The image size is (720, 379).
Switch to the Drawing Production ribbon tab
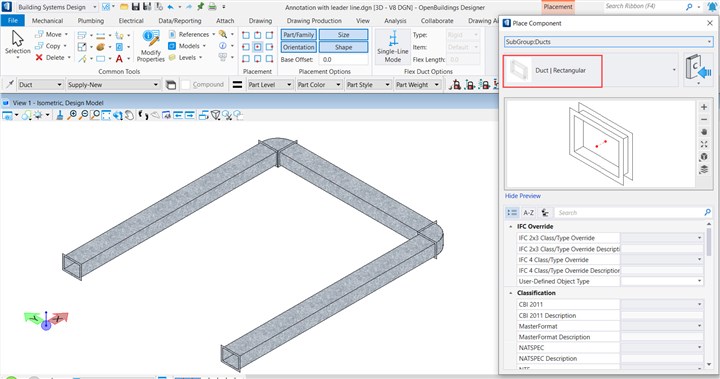314,21
